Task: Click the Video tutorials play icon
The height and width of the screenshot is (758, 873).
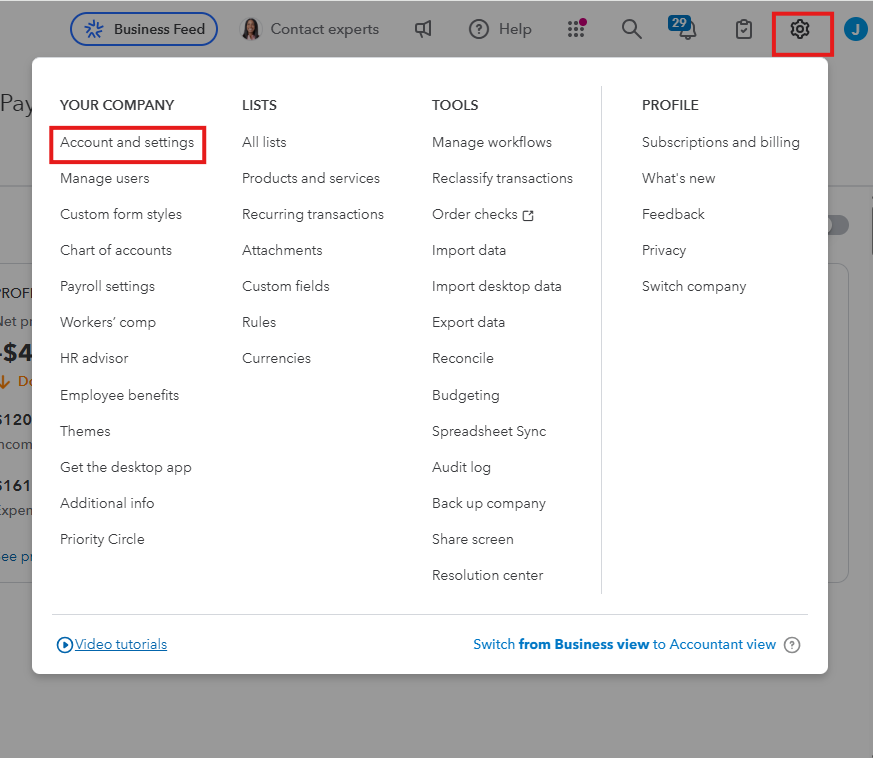Action: [65, 645]
